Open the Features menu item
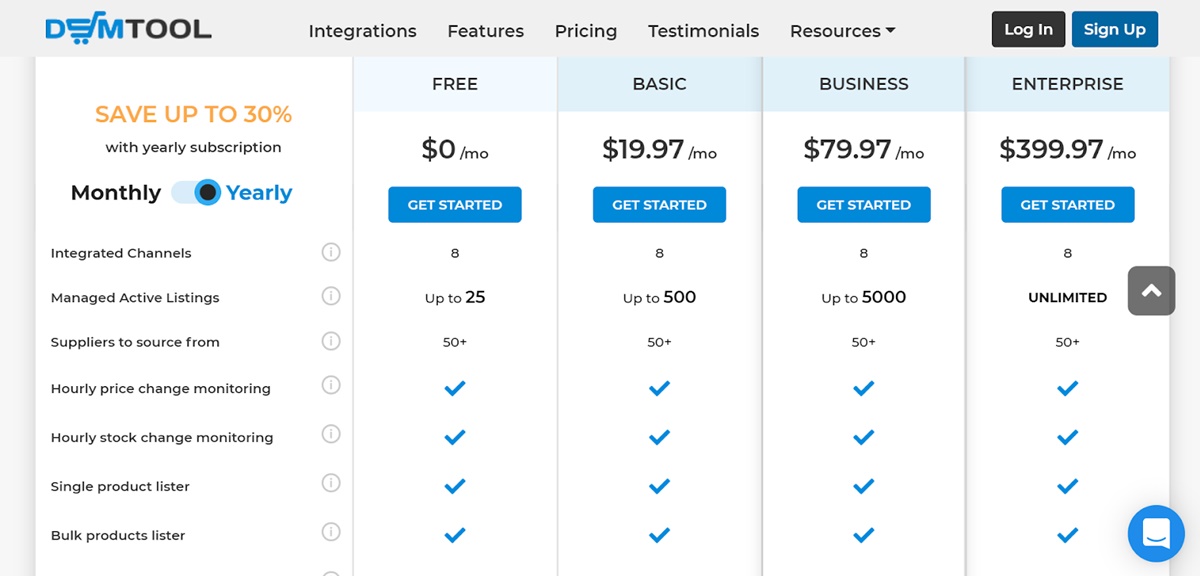Screen dimensions: 1200x576 485,31
